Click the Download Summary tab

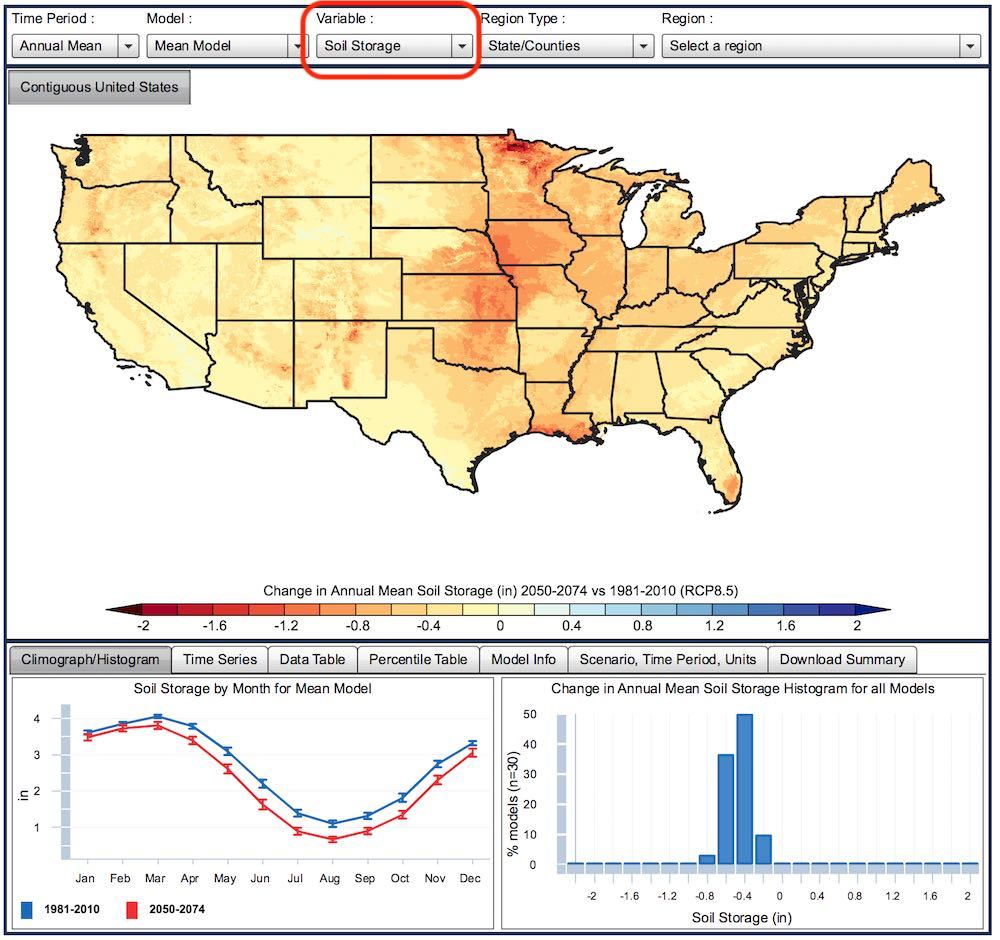(842, 659)
